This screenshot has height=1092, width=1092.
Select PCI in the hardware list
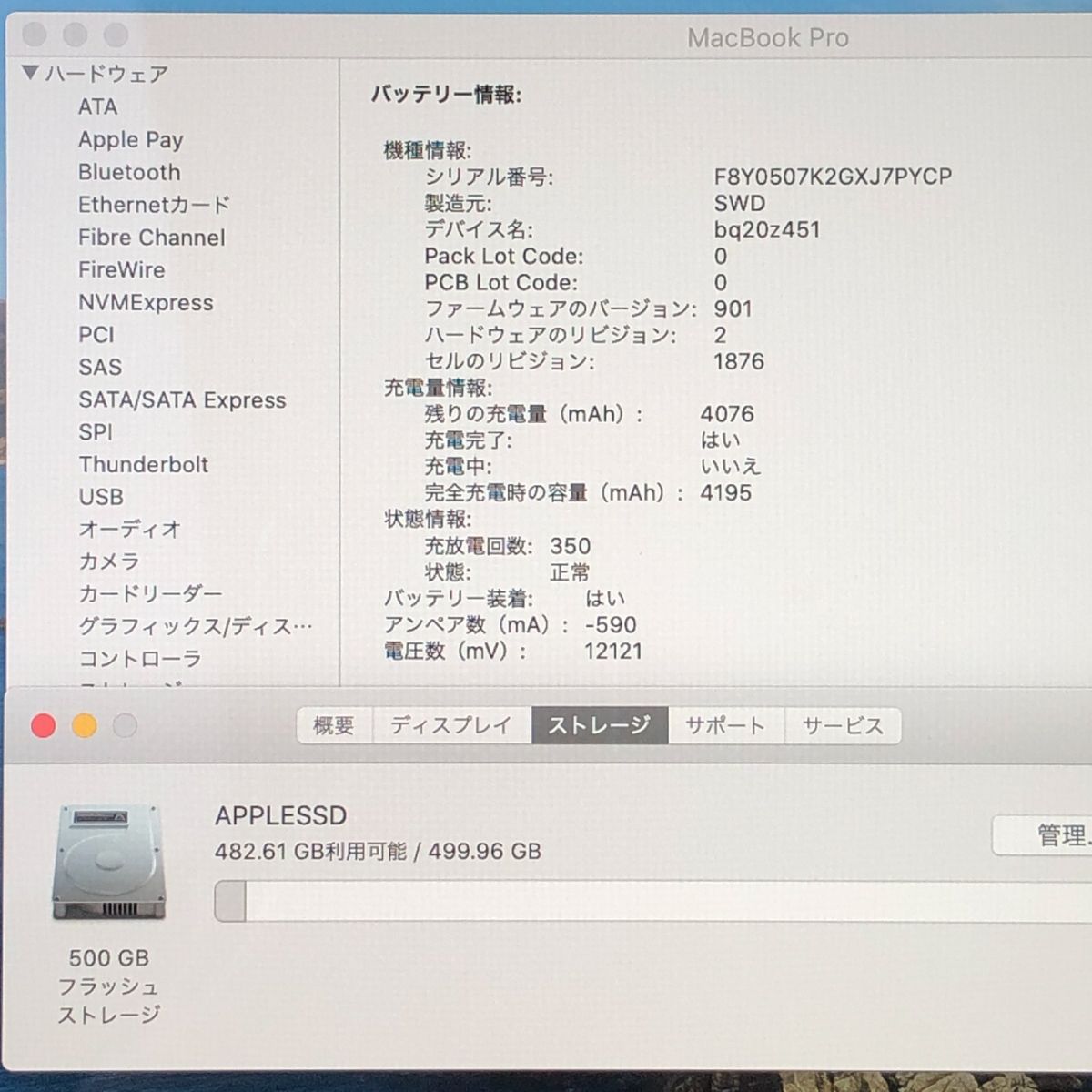pos(96,335)
